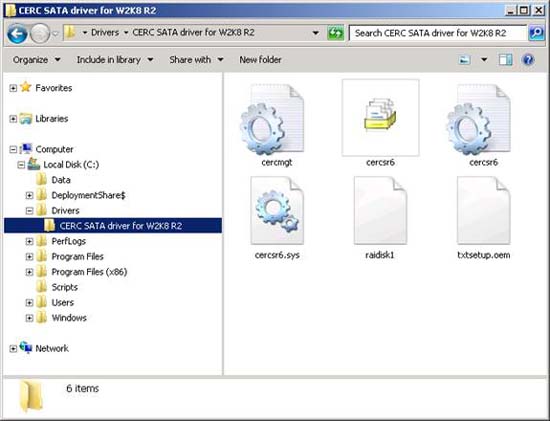Open the address bar history dropdown
550x421 pixels.
pos(316,33)
